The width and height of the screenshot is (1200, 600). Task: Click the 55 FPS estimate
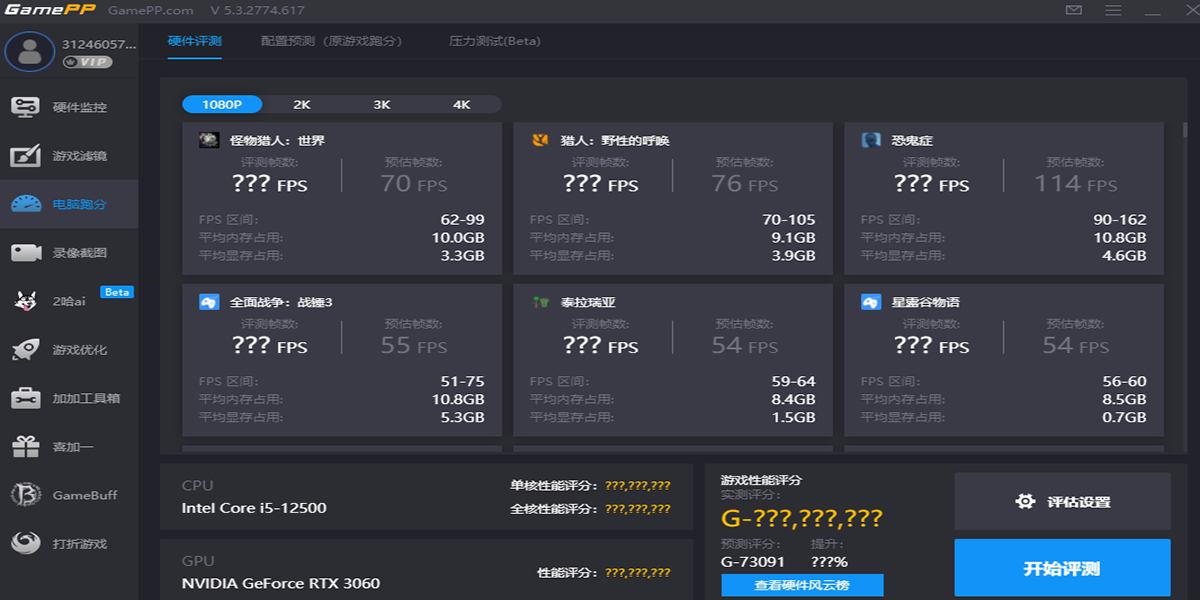click(x=413, y=346)
